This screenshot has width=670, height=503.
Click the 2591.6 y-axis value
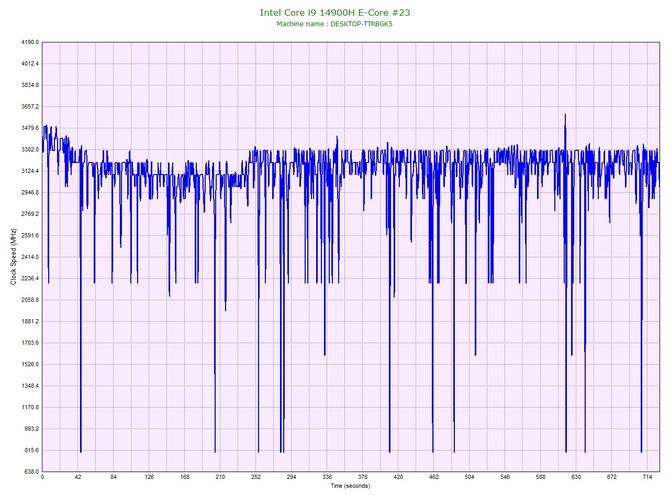pos(30,235)
